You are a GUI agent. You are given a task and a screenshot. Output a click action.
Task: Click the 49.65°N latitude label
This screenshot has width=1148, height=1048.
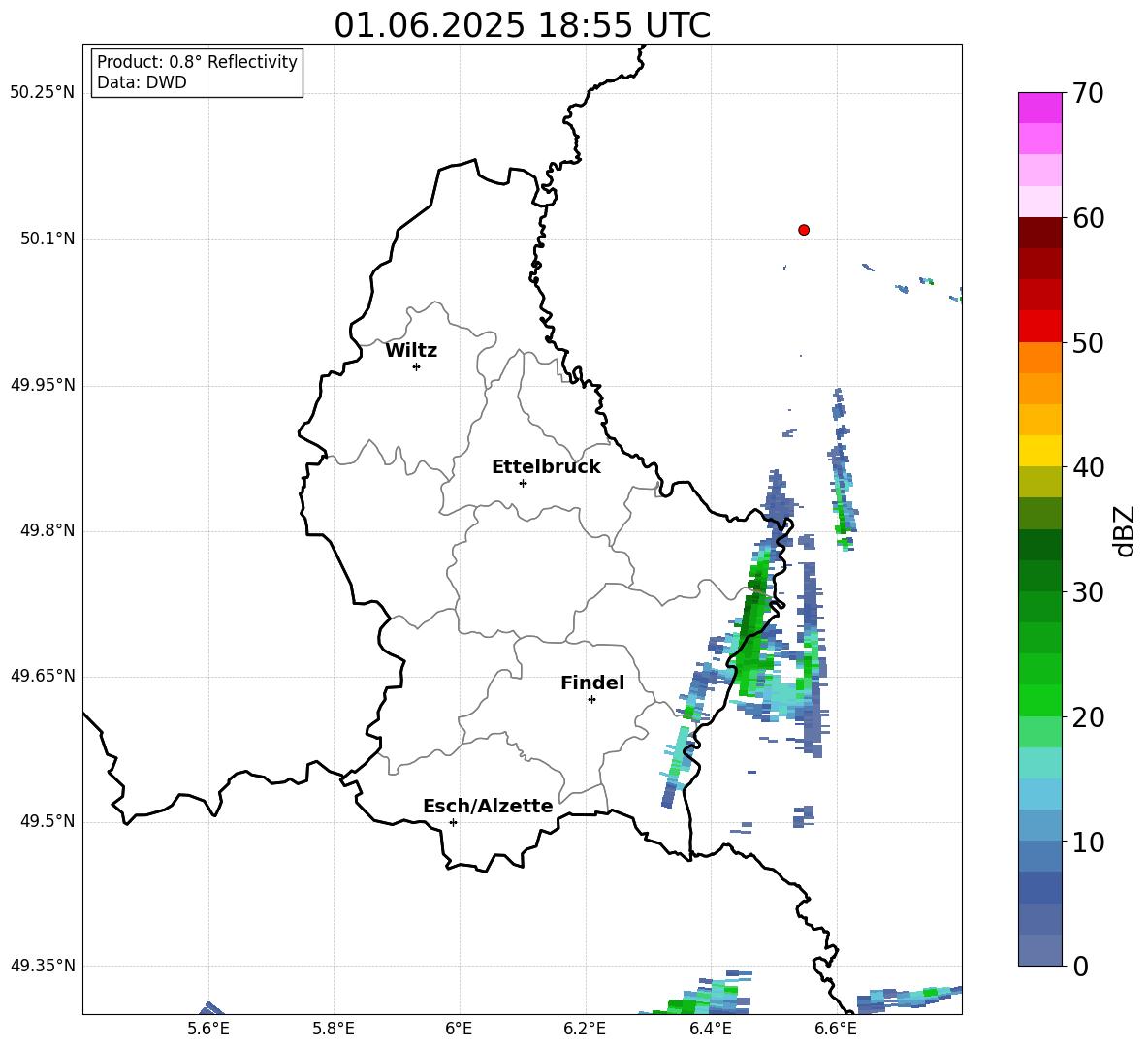coord(43,676)
